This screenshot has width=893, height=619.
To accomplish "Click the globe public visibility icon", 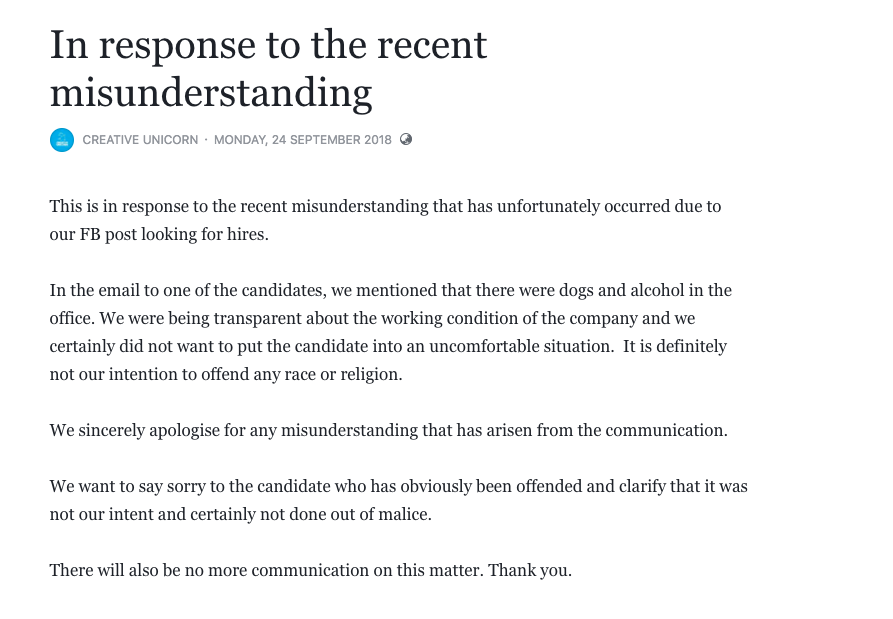I will tap(406, 139).
